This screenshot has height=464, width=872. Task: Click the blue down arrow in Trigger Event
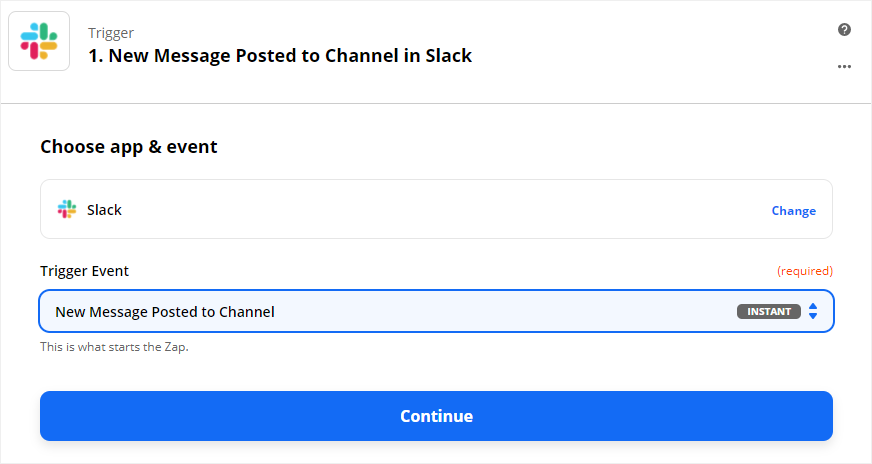(813, 316)
